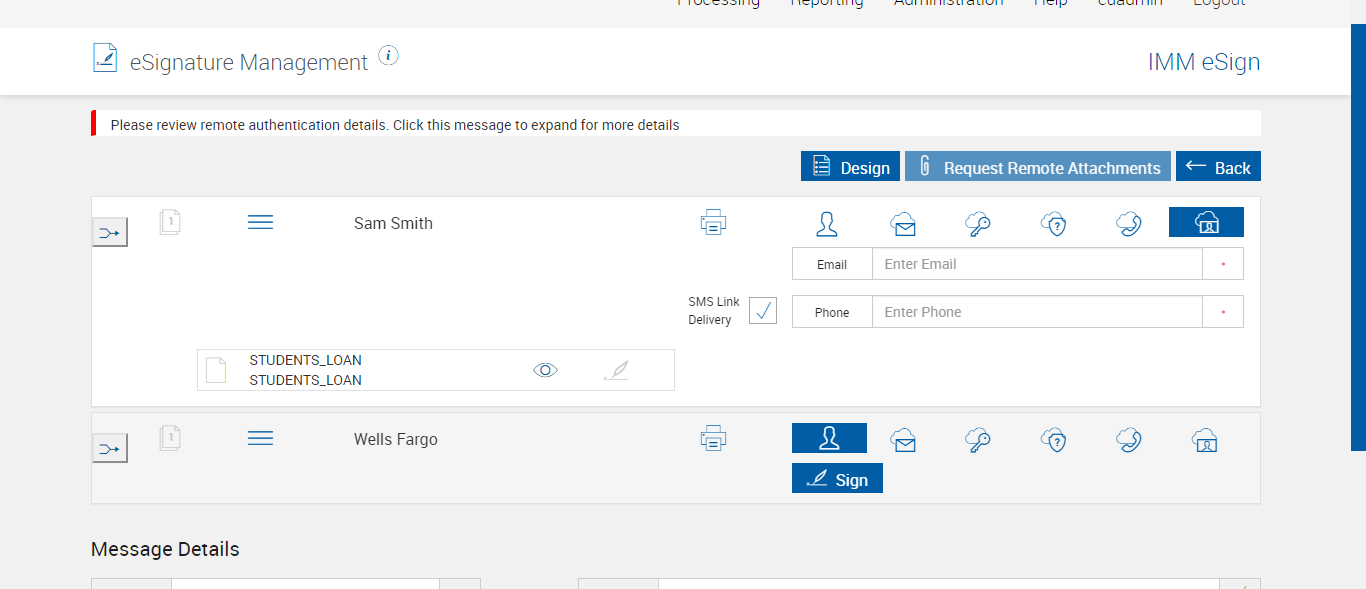Uncheck the SMS Link Delivery checkbox
This screenshot has height=589, width=1366.
pyautogui.click(x=763, y=311)
